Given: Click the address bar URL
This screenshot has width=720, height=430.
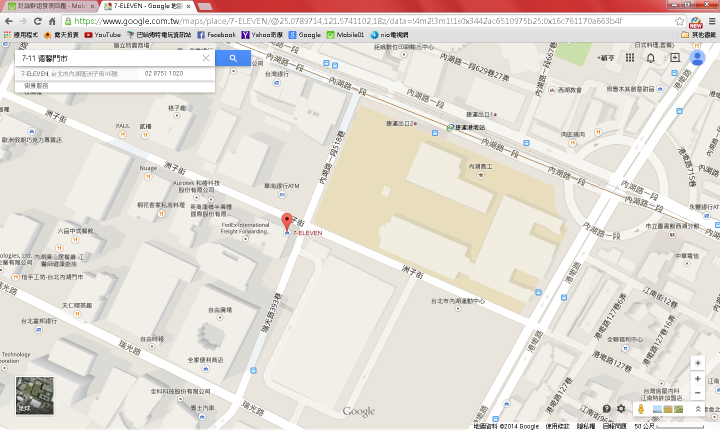Looking at the screenshot, I should point(348,21).
